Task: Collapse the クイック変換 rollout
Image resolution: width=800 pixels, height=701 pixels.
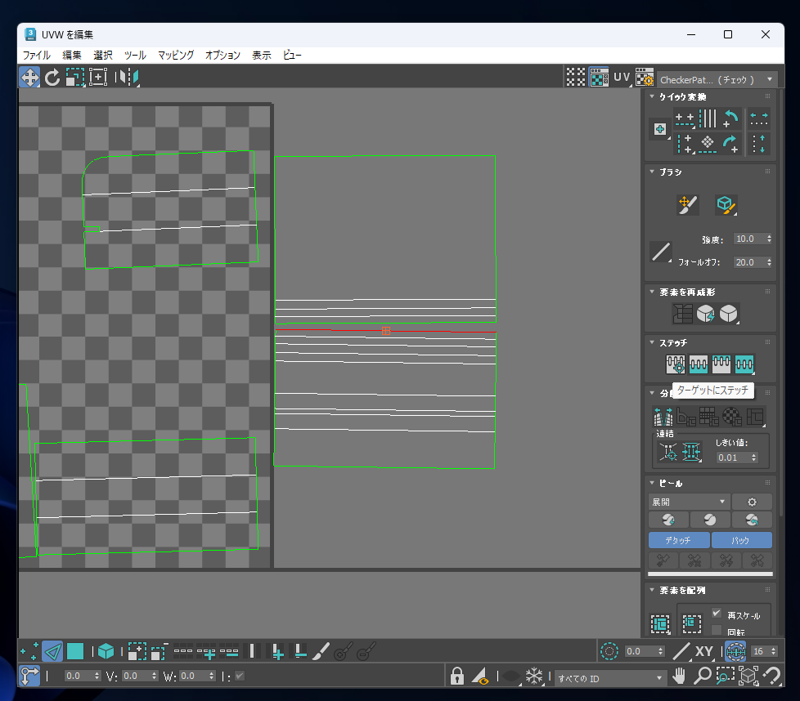Action: [652, 96]
